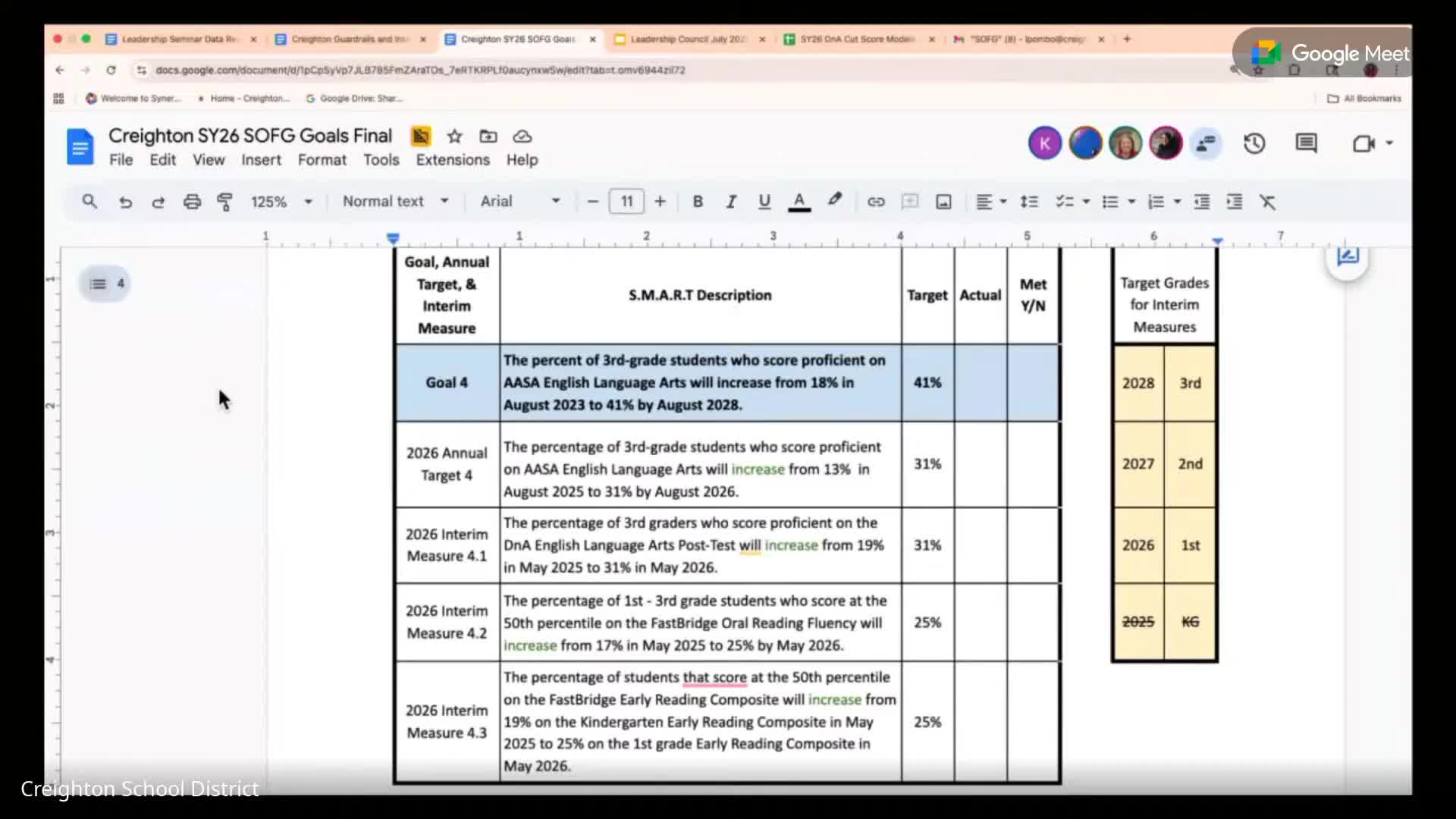
Task: Click the font size field showing 11
Action: [x=626, y=202]
